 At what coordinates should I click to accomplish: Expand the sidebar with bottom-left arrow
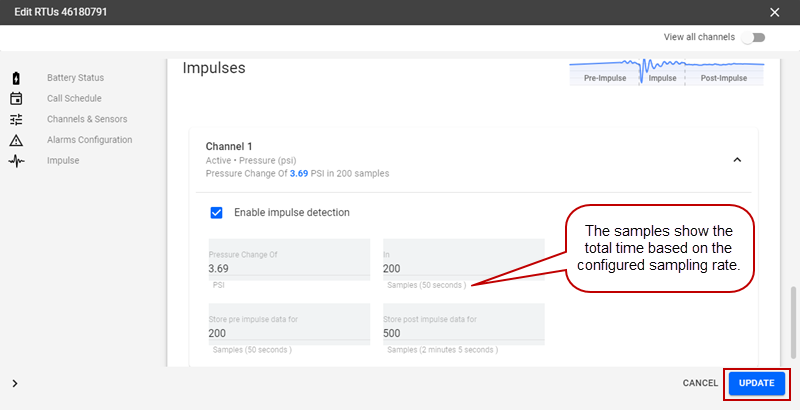click(16, 383)
